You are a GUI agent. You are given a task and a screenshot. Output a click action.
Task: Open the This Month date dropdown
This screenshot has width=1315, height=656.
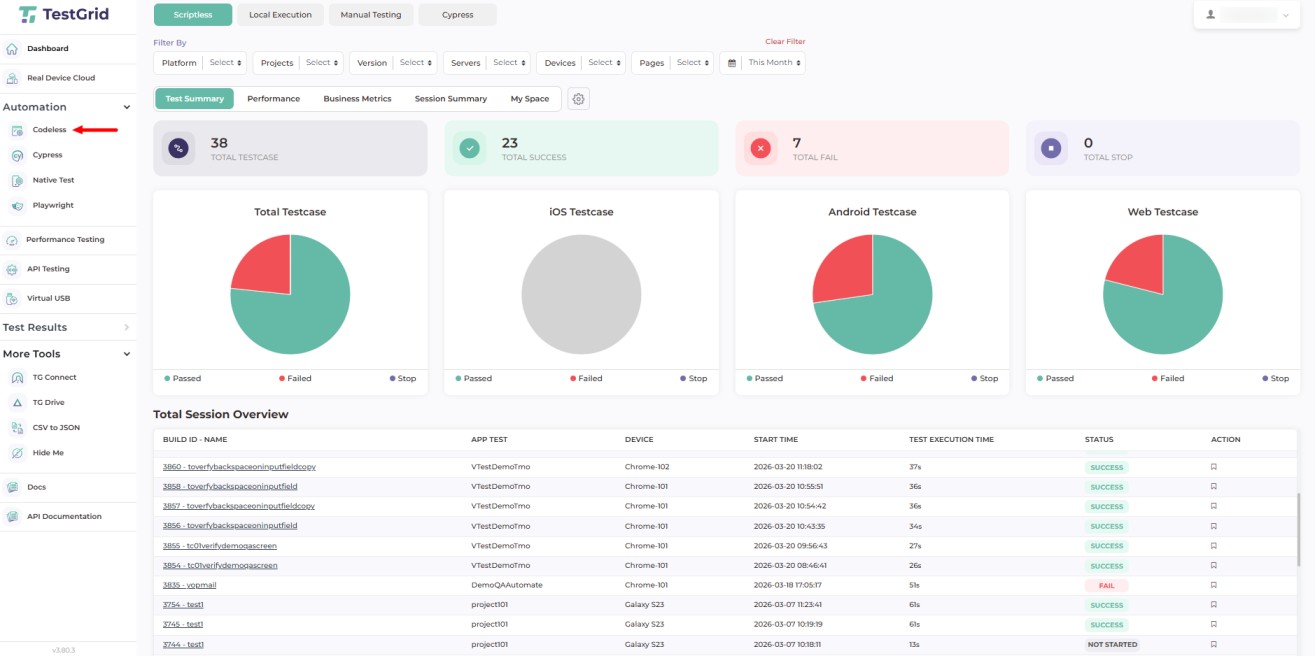click(762, 63)
